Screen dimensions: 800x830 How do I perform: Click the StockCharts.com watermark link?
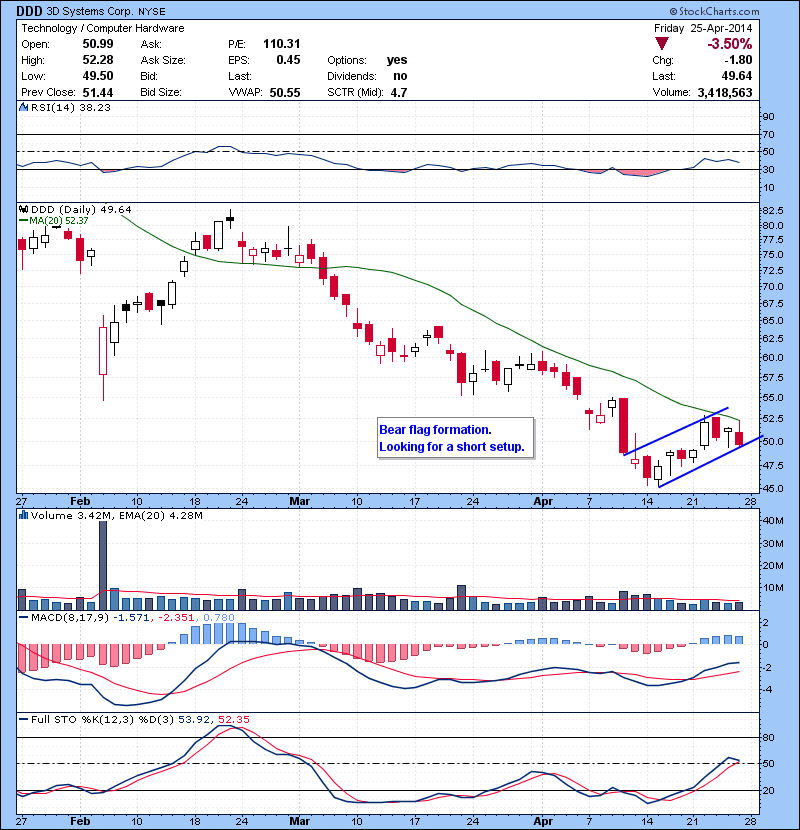pos(714,11)
